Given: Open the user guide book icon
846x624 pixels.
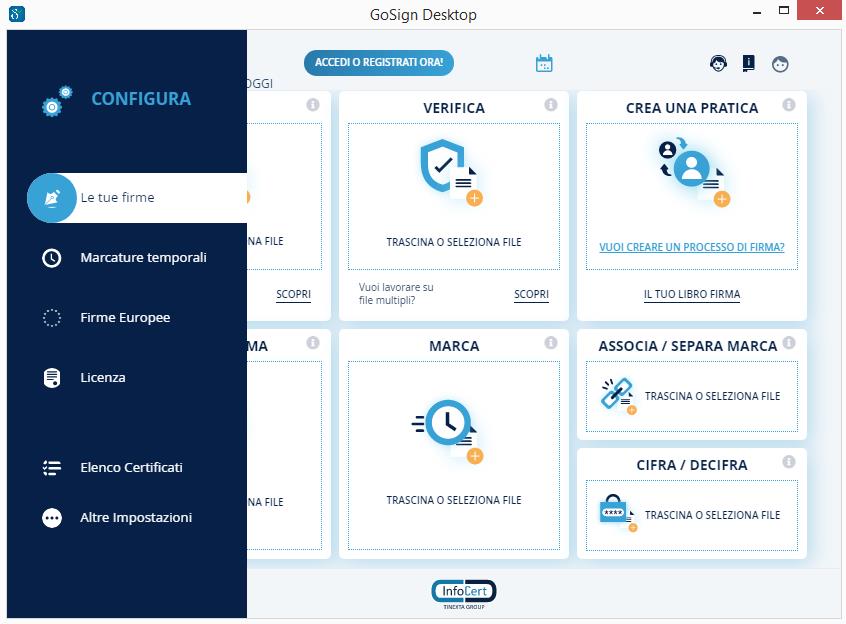Looking at the screenshot, I should pyautogui.click(x=748, y=63).
